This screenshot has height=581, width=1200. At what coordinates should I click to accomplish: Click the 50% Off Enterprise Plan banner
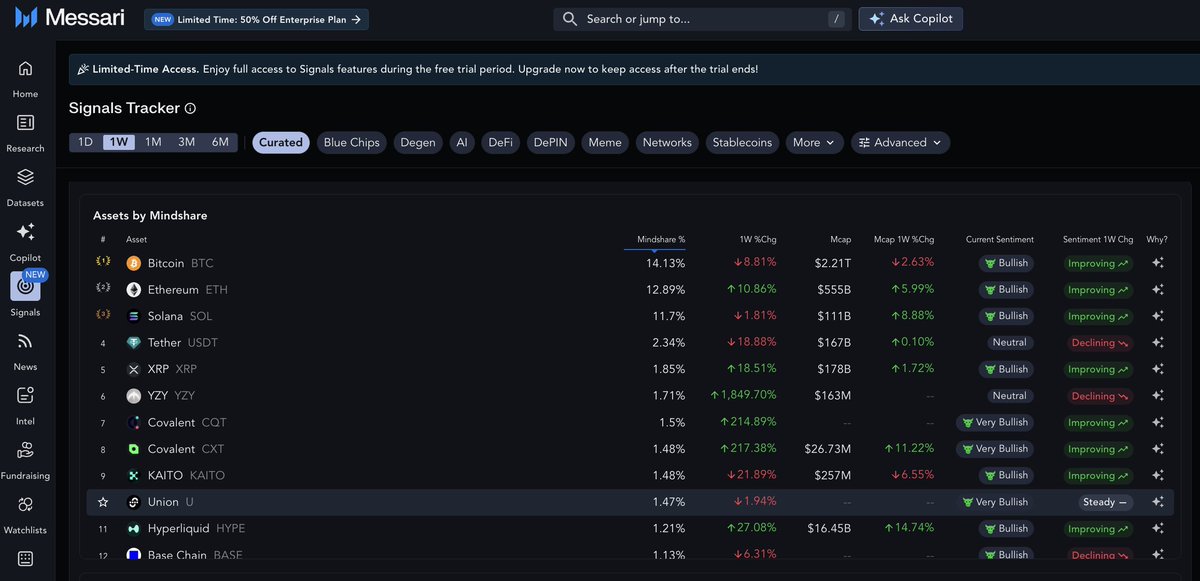click(x=256, y=19)
